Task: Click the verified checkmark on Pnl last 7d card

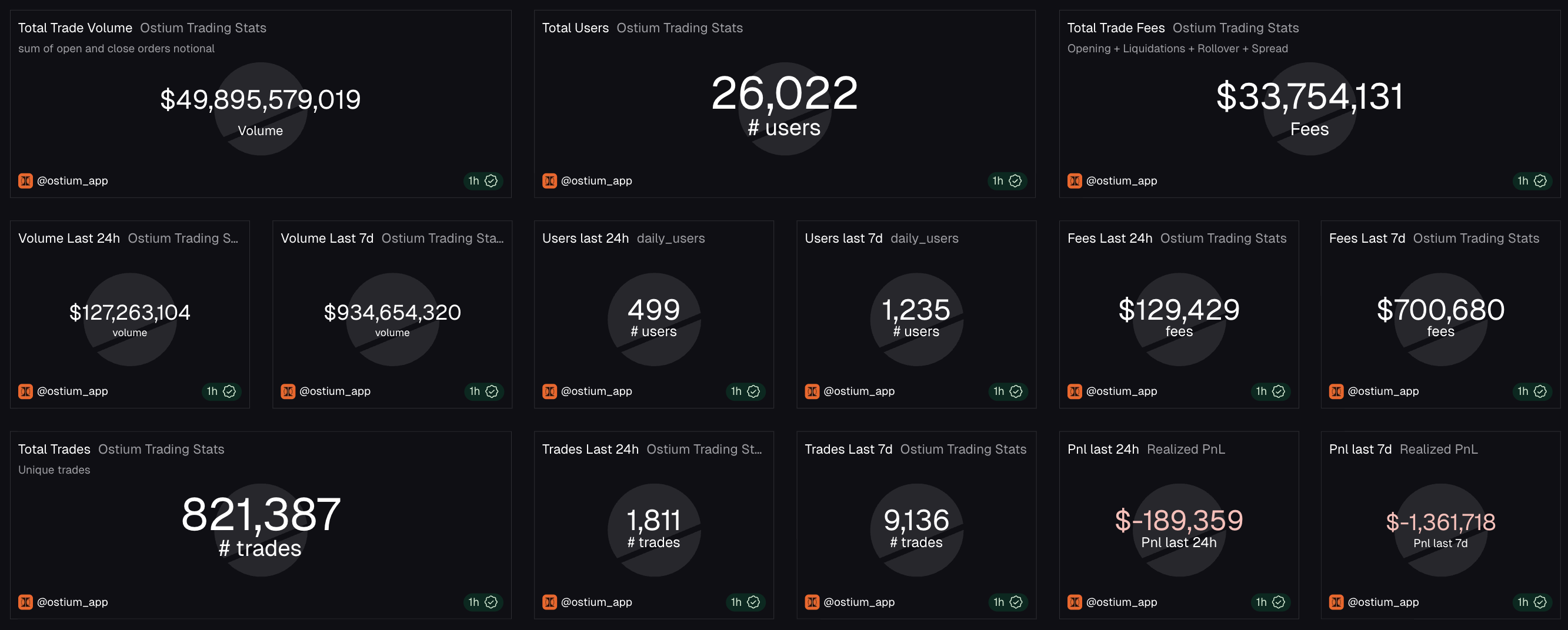Action: point(1540,602)
